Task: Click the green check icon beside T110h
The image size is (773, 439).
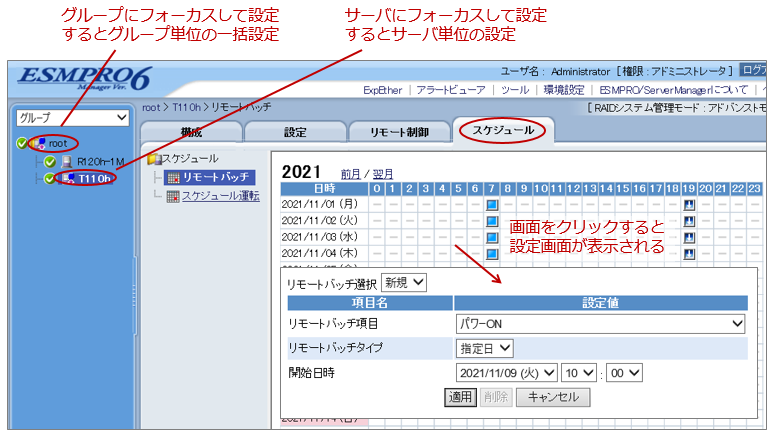Action: (x=50, y=179)
